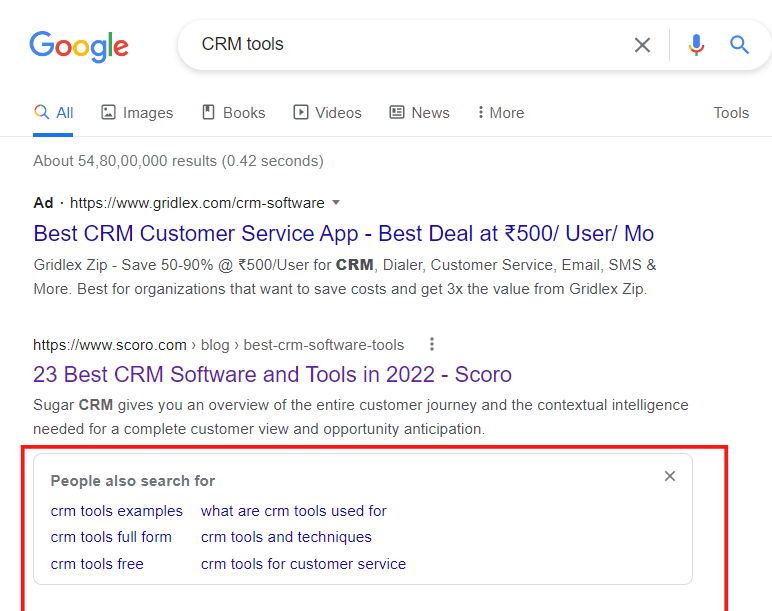The image size is (772, 611).
Task: Open the search Tools options
Action: coord(731,113)
